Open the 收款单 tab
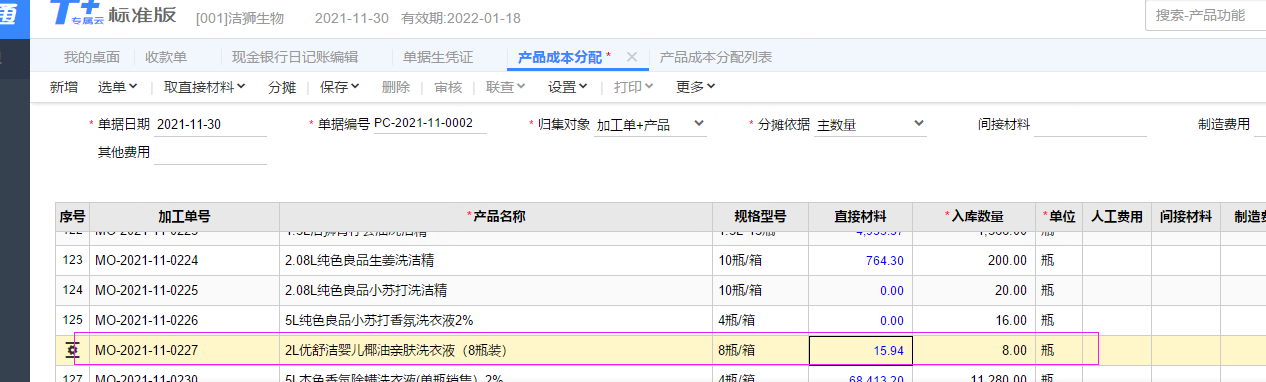This screenshot has height=382, width=1266. pos(166,57)
